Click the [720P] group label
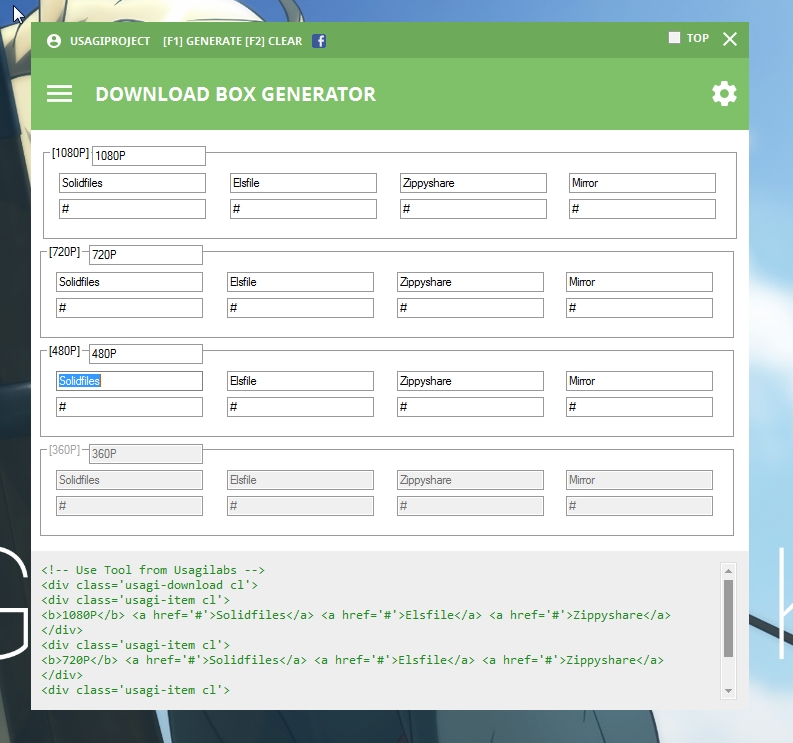Image resolution: width=793 pixels, height=743 pixels. pyautogui.click(x=64, y=252)
